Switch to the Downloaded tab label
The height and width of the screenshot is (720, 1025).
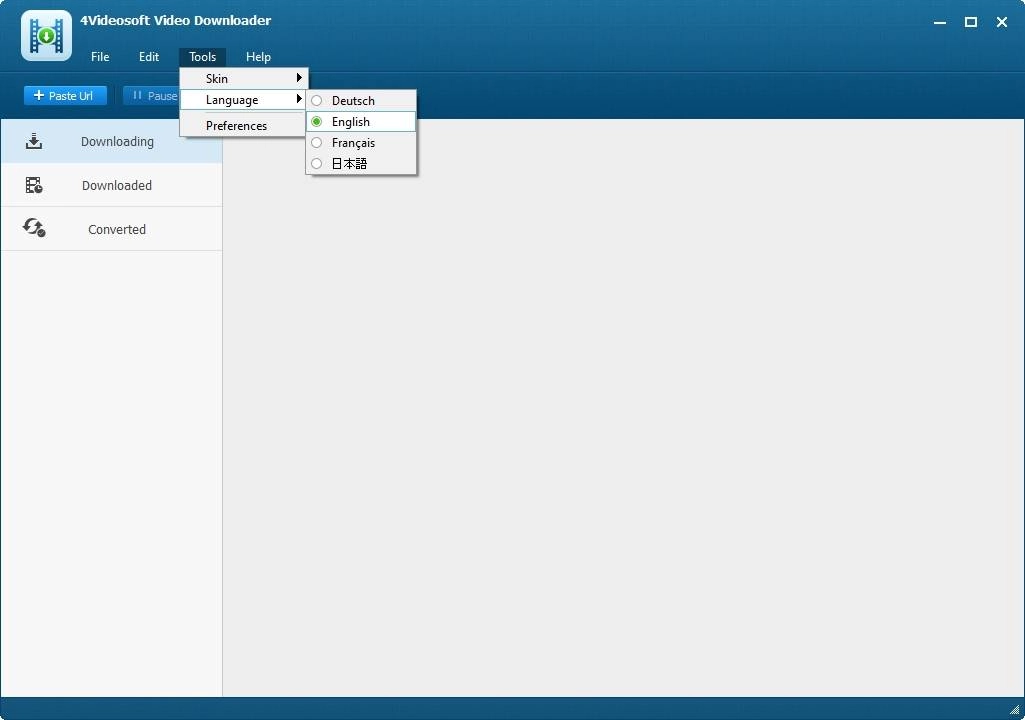click(x=117, y=185)
